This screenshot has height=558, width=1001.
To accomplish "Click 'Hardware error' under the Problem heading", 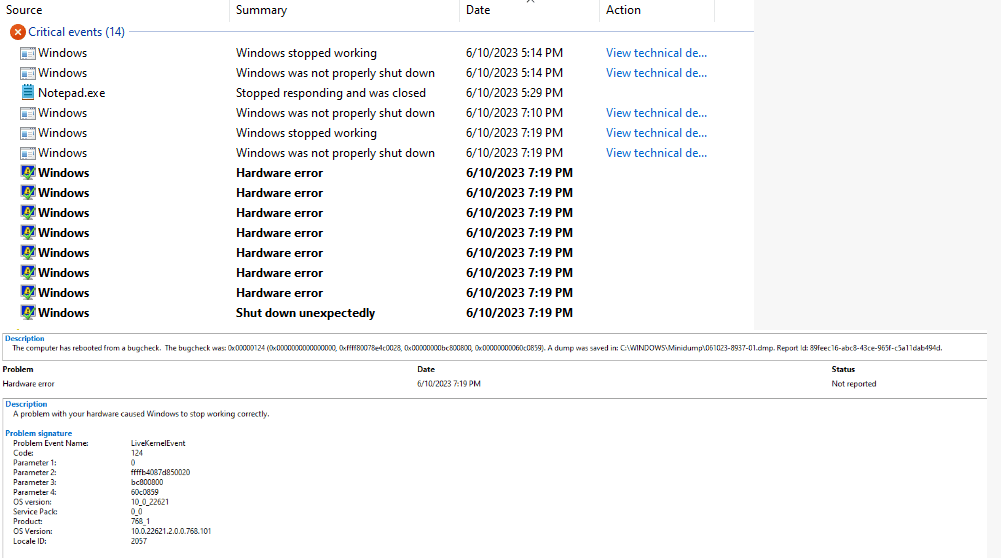I will point(28,384).
